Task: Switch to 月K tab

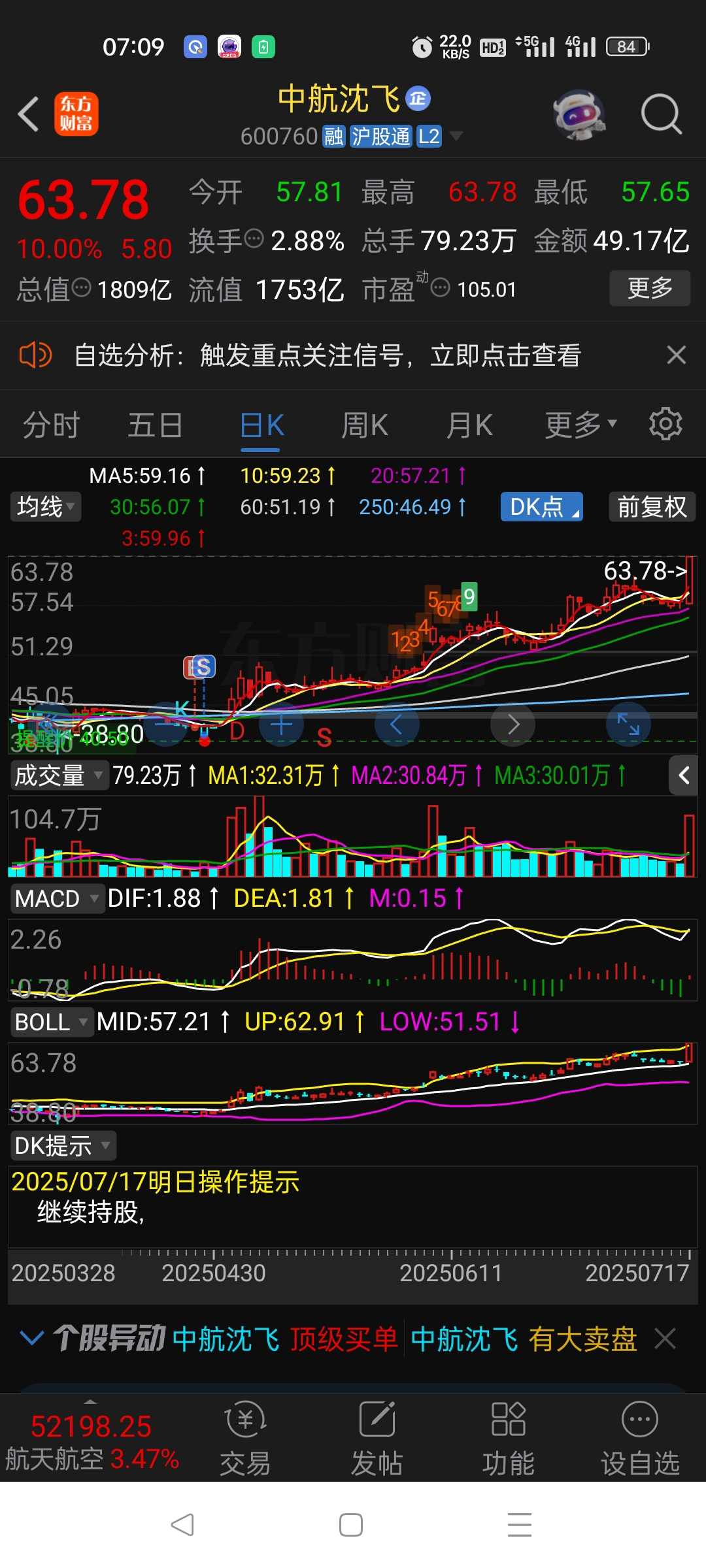Action: 469,425
